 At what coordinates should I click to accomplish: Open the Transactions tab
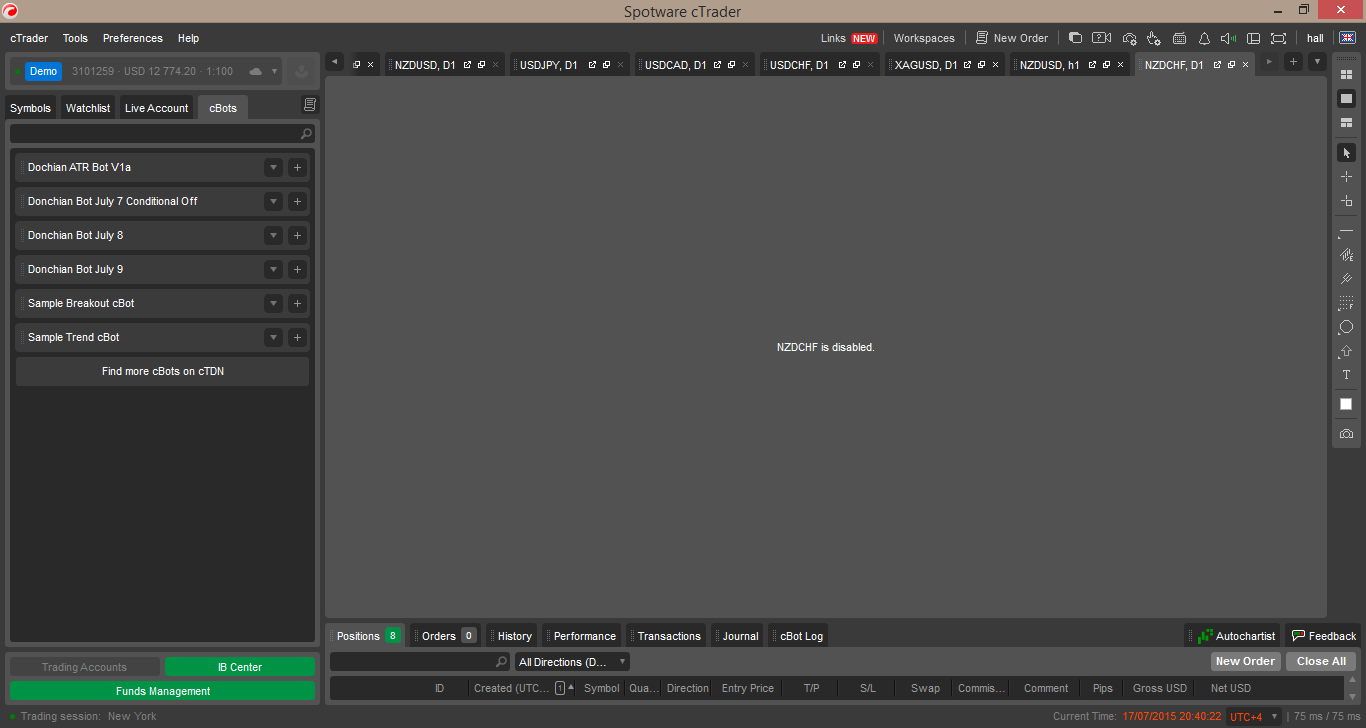click(x=667, y=636)
